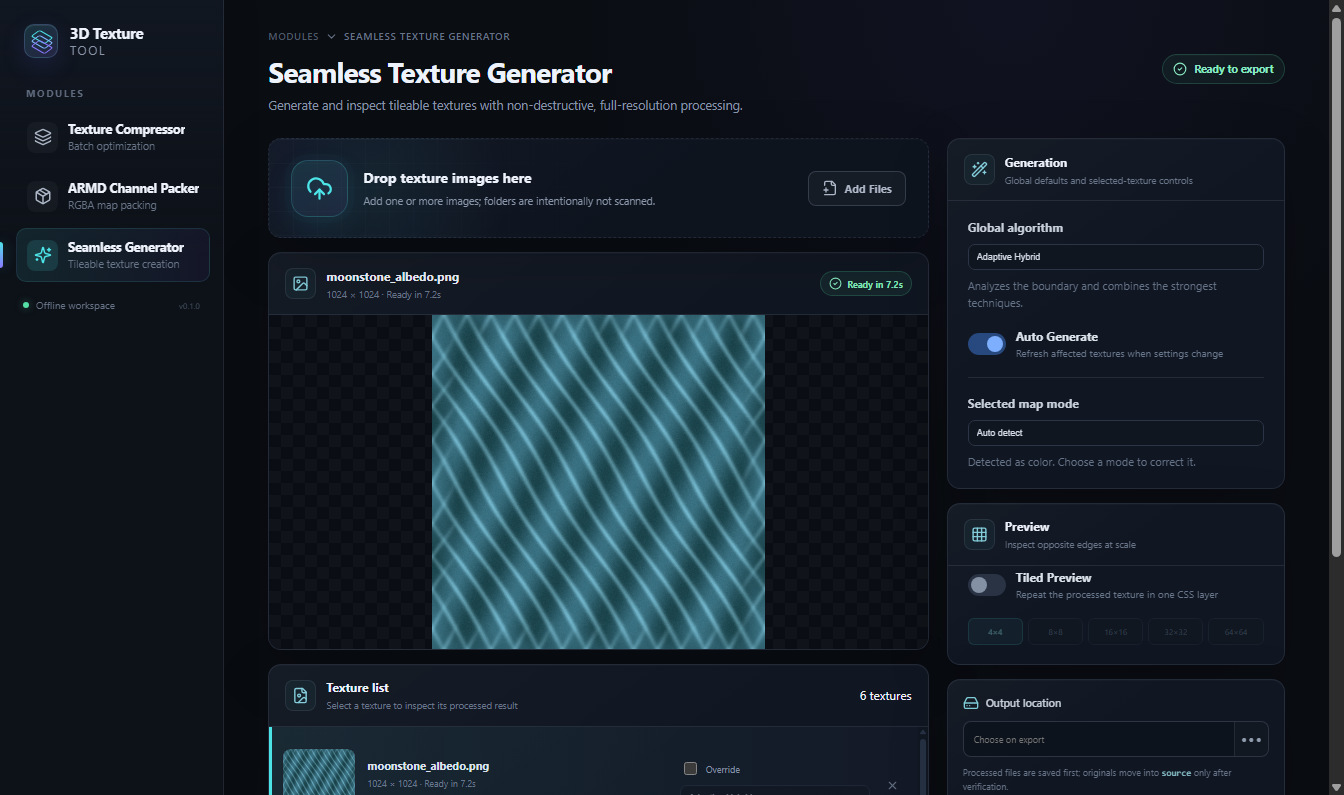Screen dimensions: 1344x795
Task: Click the green Offline workspace status dot
Action: [x=26, y=305]
